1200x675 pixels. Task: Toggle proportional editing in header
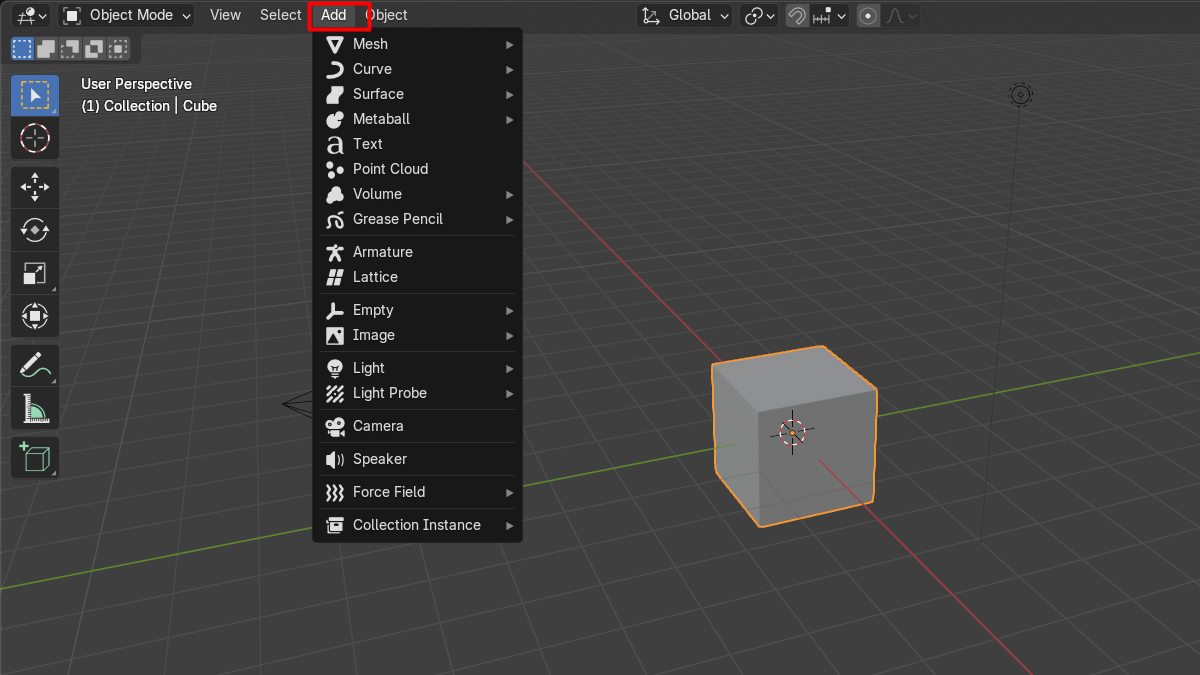[868, 15]
